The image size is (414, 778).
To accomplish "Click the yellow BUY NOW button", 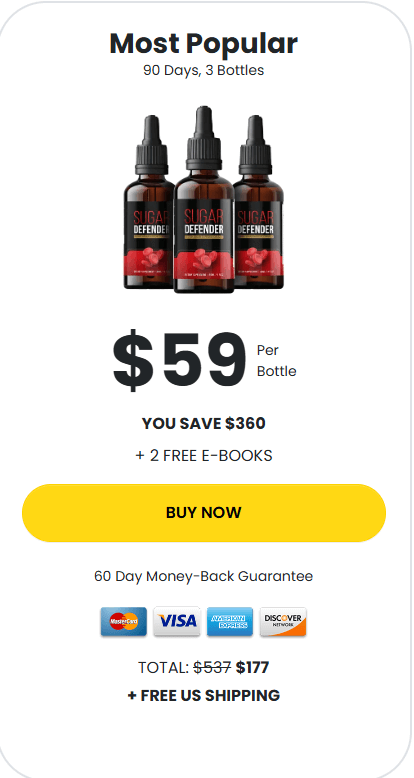I will [204, 513].
